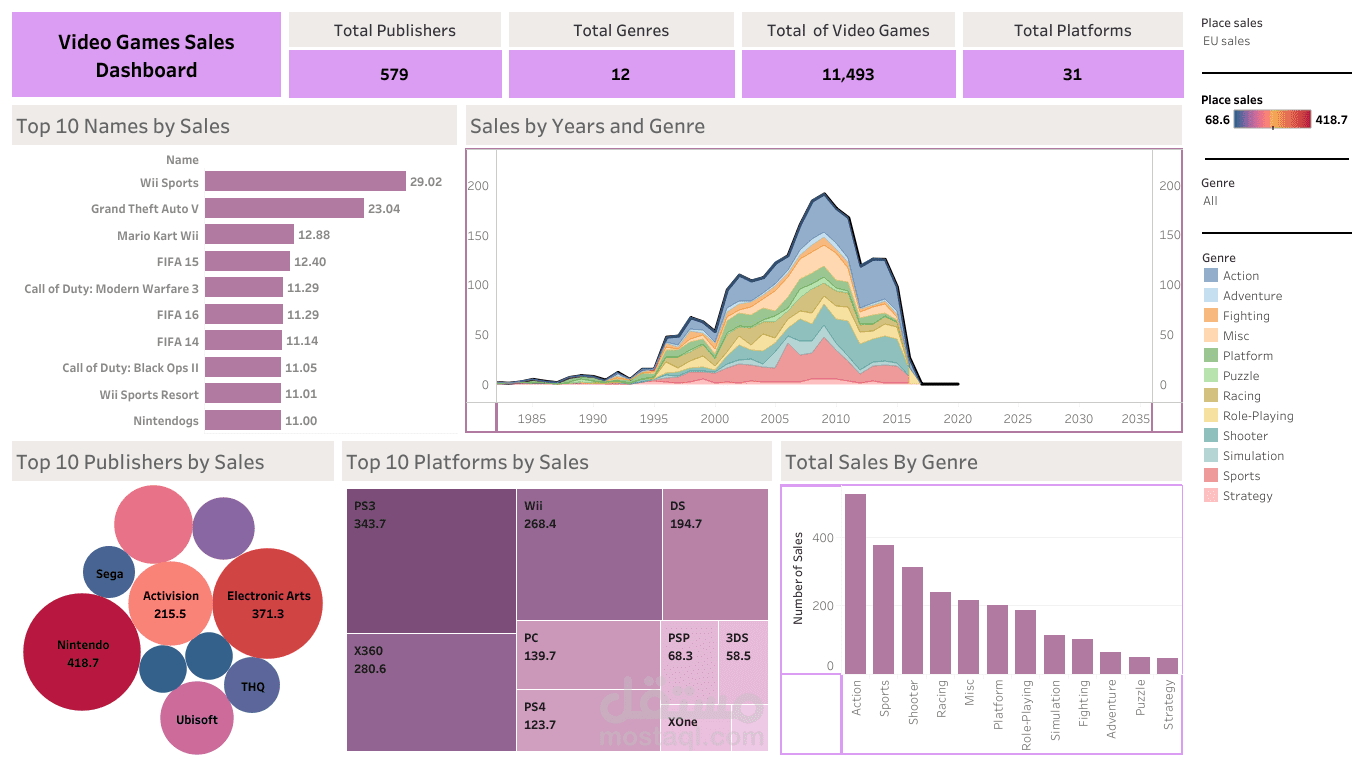Click the Nintendogs sales bar

pos(243,420)
